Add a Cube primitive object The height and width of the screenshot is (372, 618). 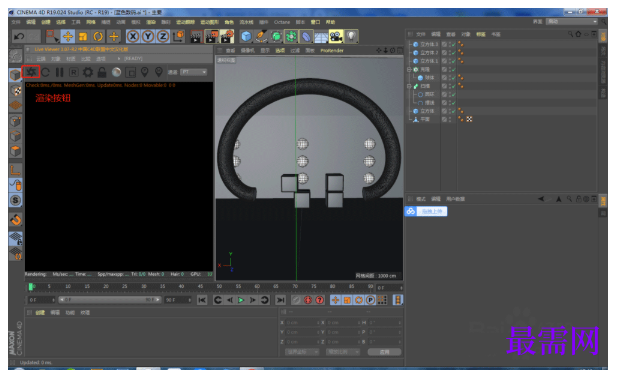(246, 37)
